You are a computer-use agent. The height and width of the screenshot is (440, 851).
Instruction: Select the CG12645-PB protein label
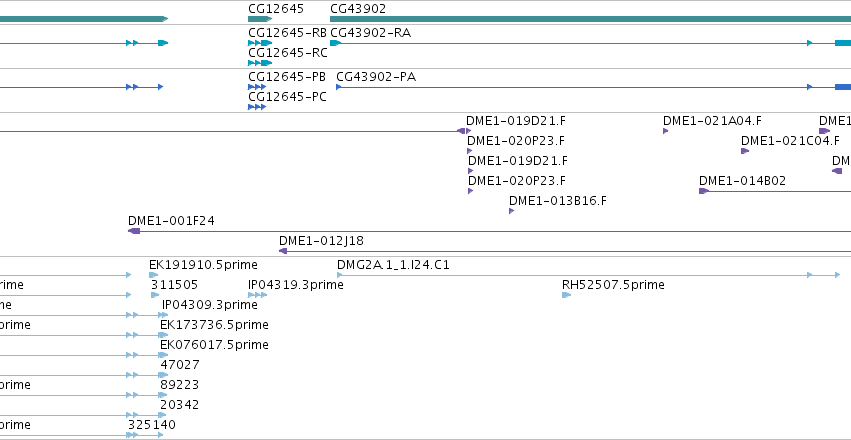click(x=287, y=76)
